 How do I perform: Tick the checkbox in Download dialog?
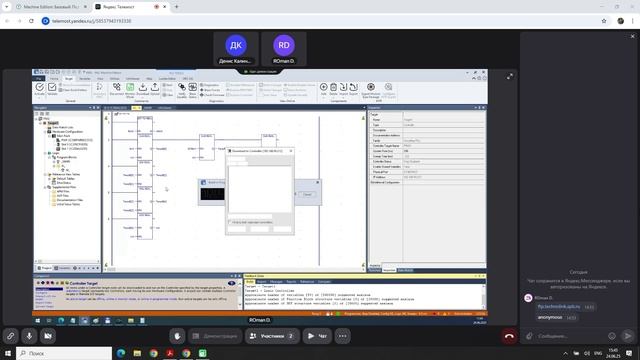point(229,222)
